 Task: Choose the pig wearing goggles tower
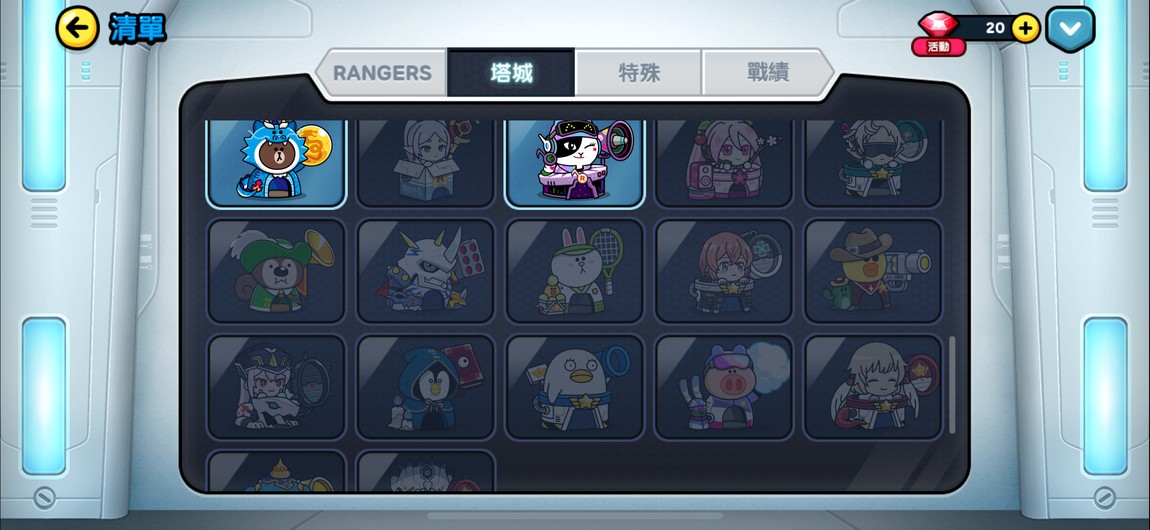point(724,387)
